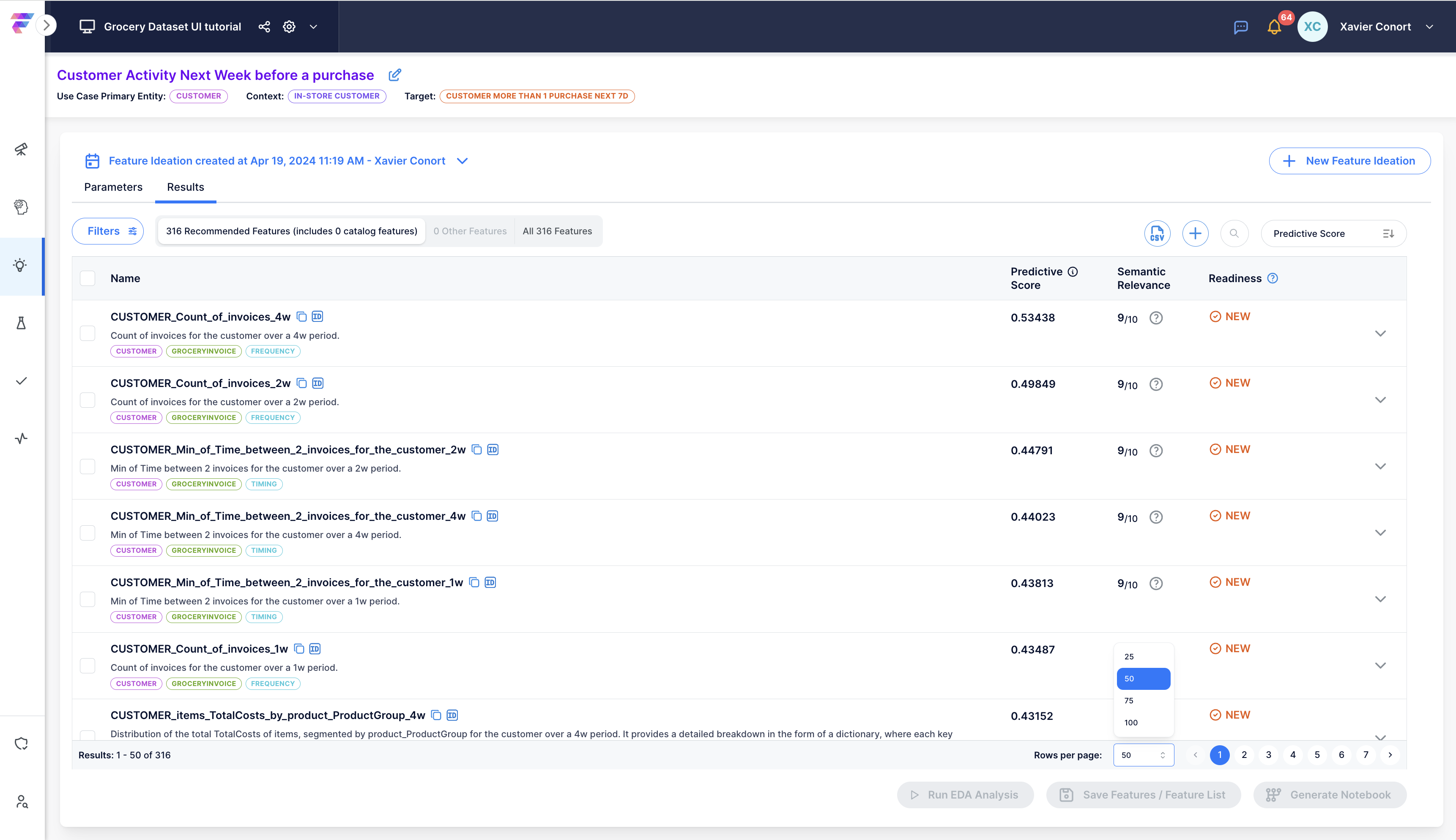Click the lightbulb ideation icon in the sidebar
The height and width of the screenshot is (840, 1456).
click(x=21, y=265)
